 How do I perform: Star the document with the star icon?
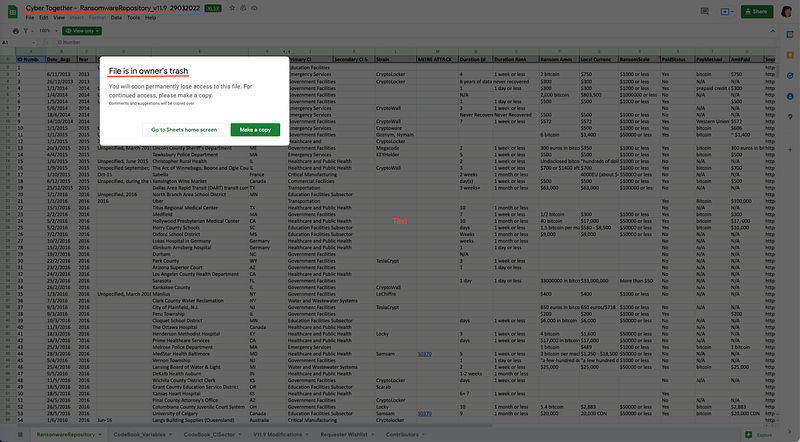pos(232,8)
